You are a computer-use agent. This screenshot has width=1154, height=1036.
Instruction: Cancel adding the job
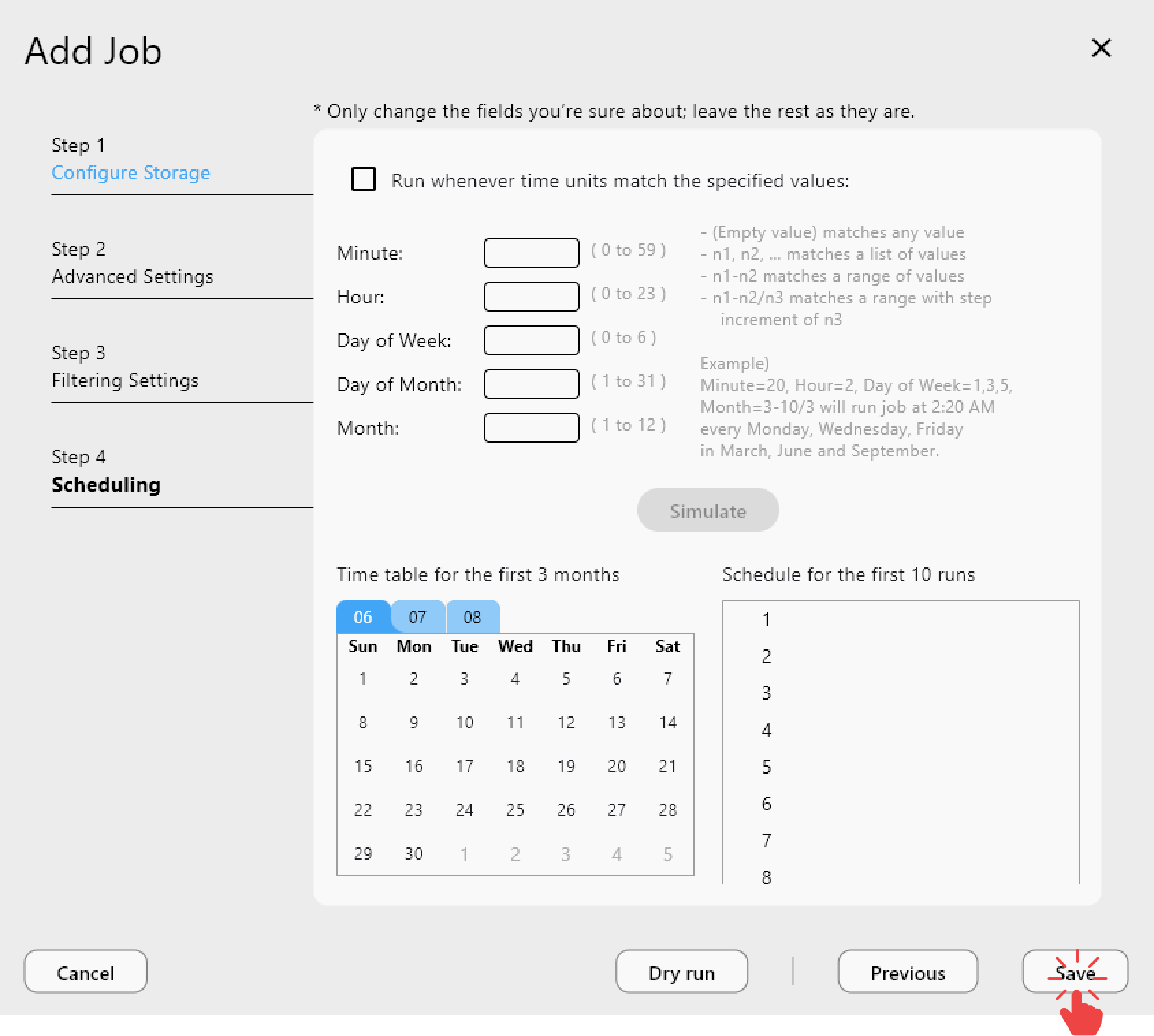coord(85,972)
